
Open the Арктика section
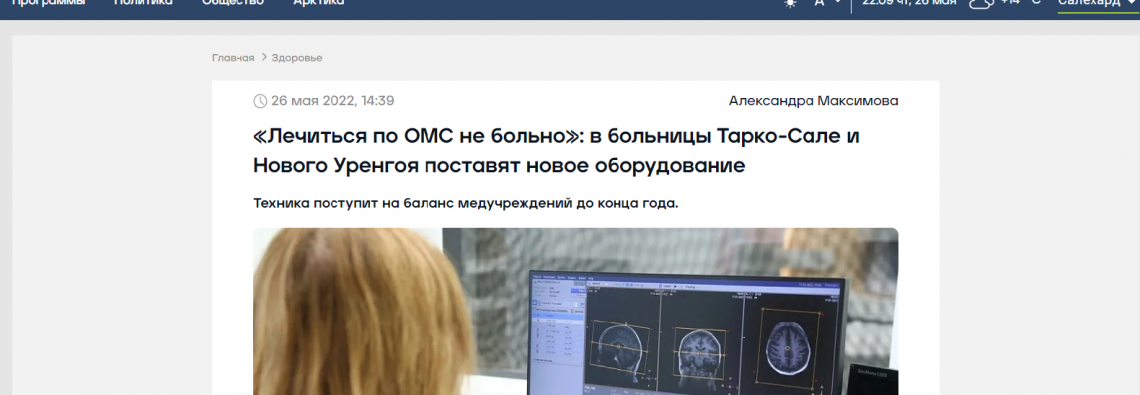tap(318, 2)
